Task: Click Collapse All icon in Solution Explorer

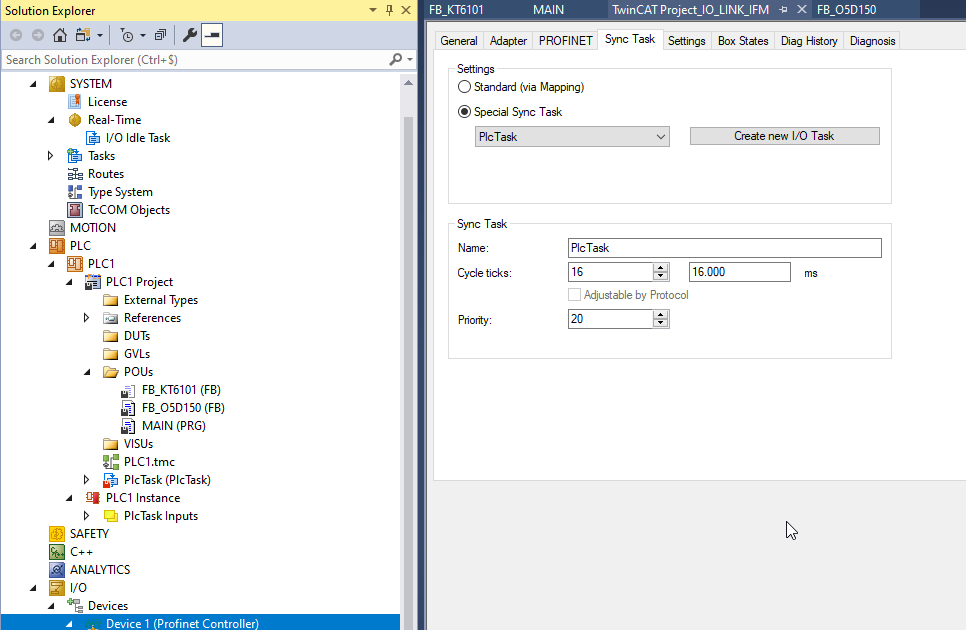Action: tap(160, 35)
